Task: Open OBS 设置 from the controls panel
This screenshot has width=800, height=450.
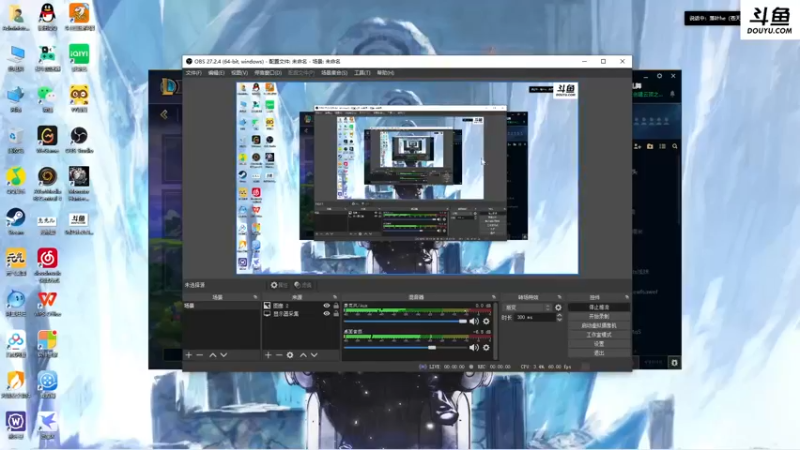Action: click(598, 344)
